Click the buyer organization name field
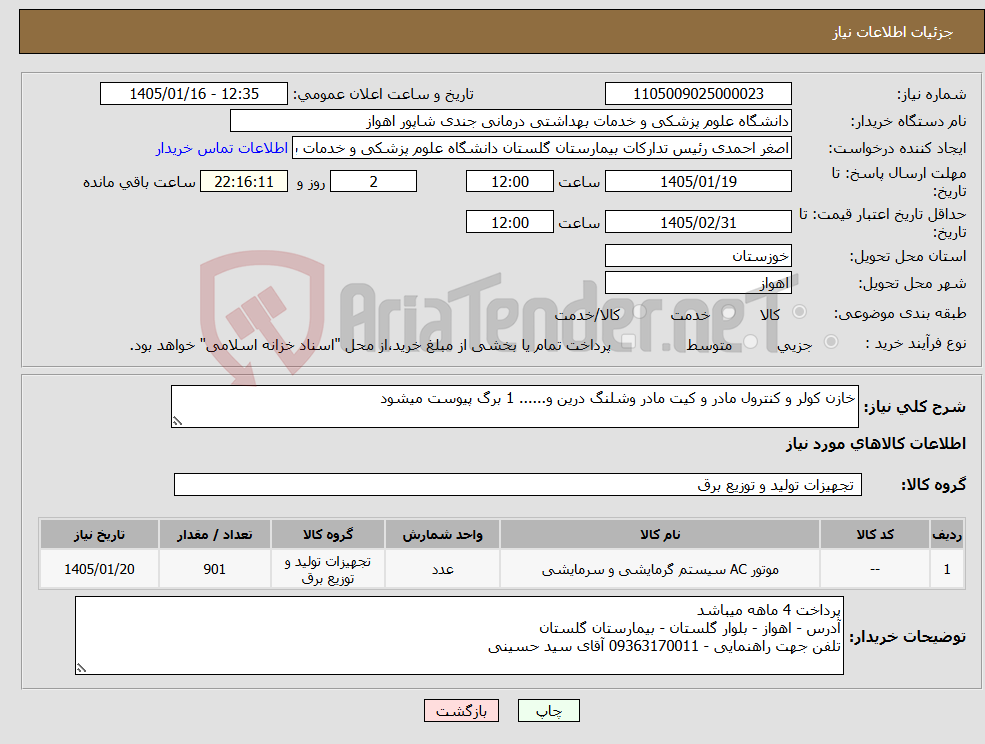Screen dimensions: 985x744 [511, 121]
